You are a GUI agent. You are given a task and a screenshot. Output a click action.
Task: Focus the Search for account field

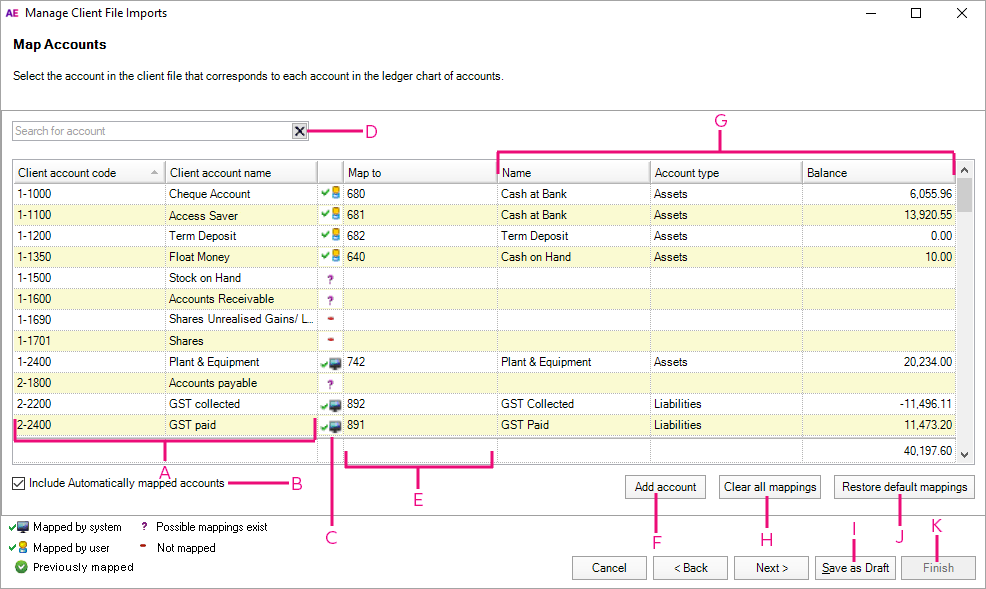(x=150, y=131)
